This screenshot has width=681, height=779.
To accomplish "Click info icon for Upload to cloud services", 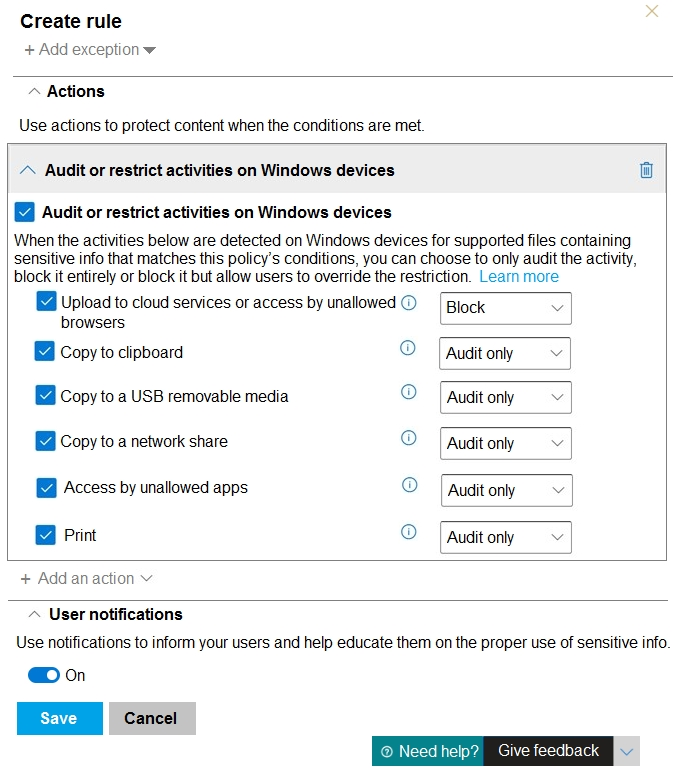I will [408, 303].
